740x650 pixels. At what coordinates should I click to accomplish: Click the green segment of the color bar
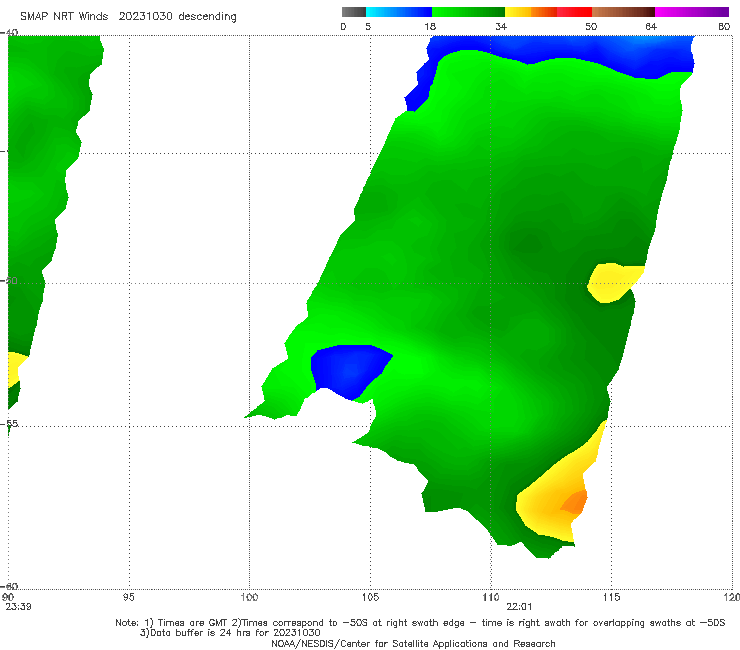click(468, 12)
